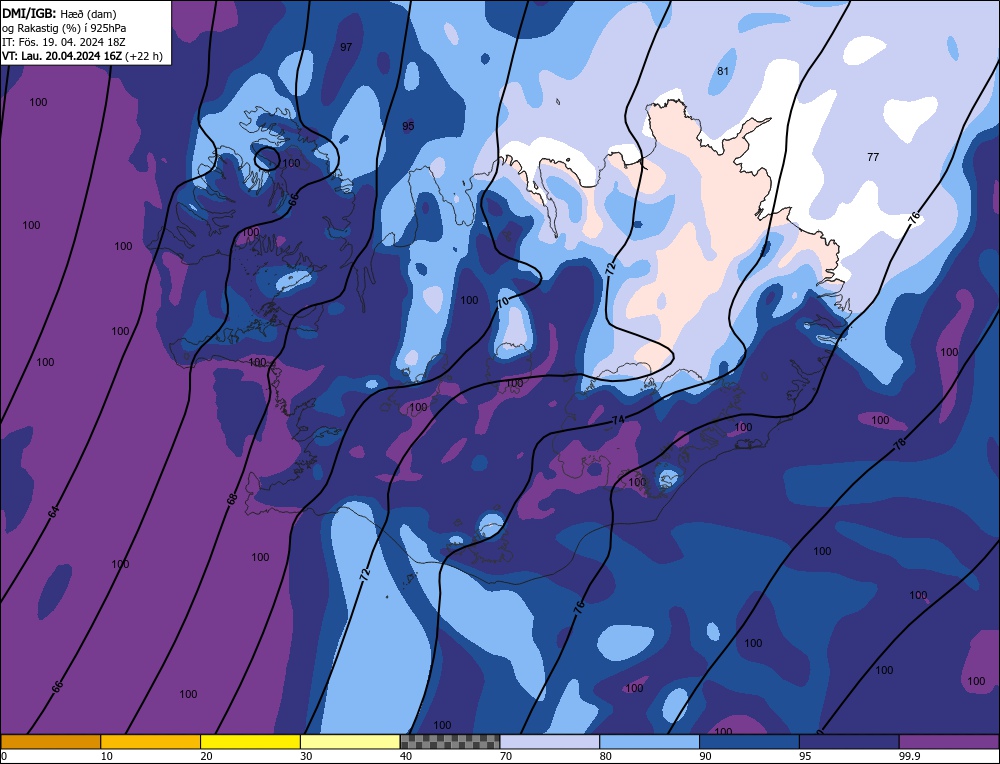Click the gray checkered 40–70 legend swatch
This screenshot has height=764, width=1000.
(450, 742)
